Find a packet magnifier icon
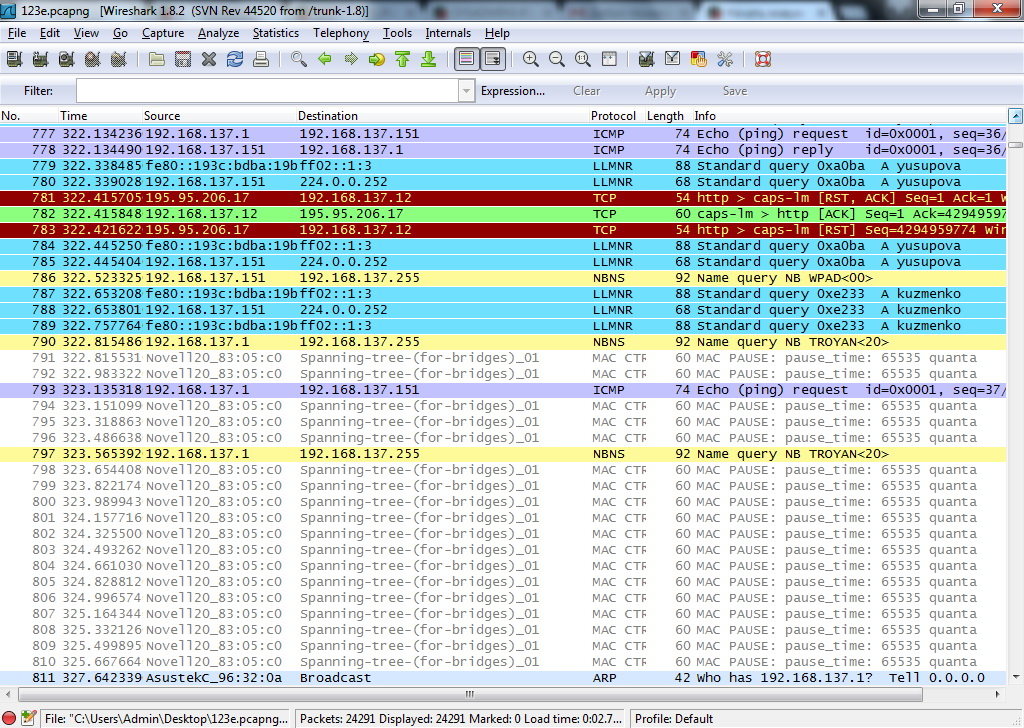Screen dimensions: 1024x728 (x=299, y=59)
